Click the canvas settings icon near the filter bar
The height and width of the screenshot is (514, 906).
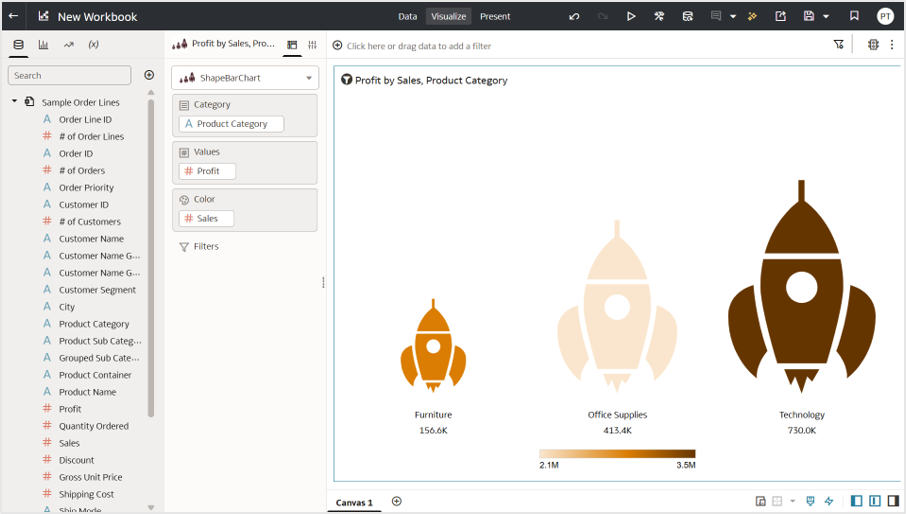coord(873,44)
